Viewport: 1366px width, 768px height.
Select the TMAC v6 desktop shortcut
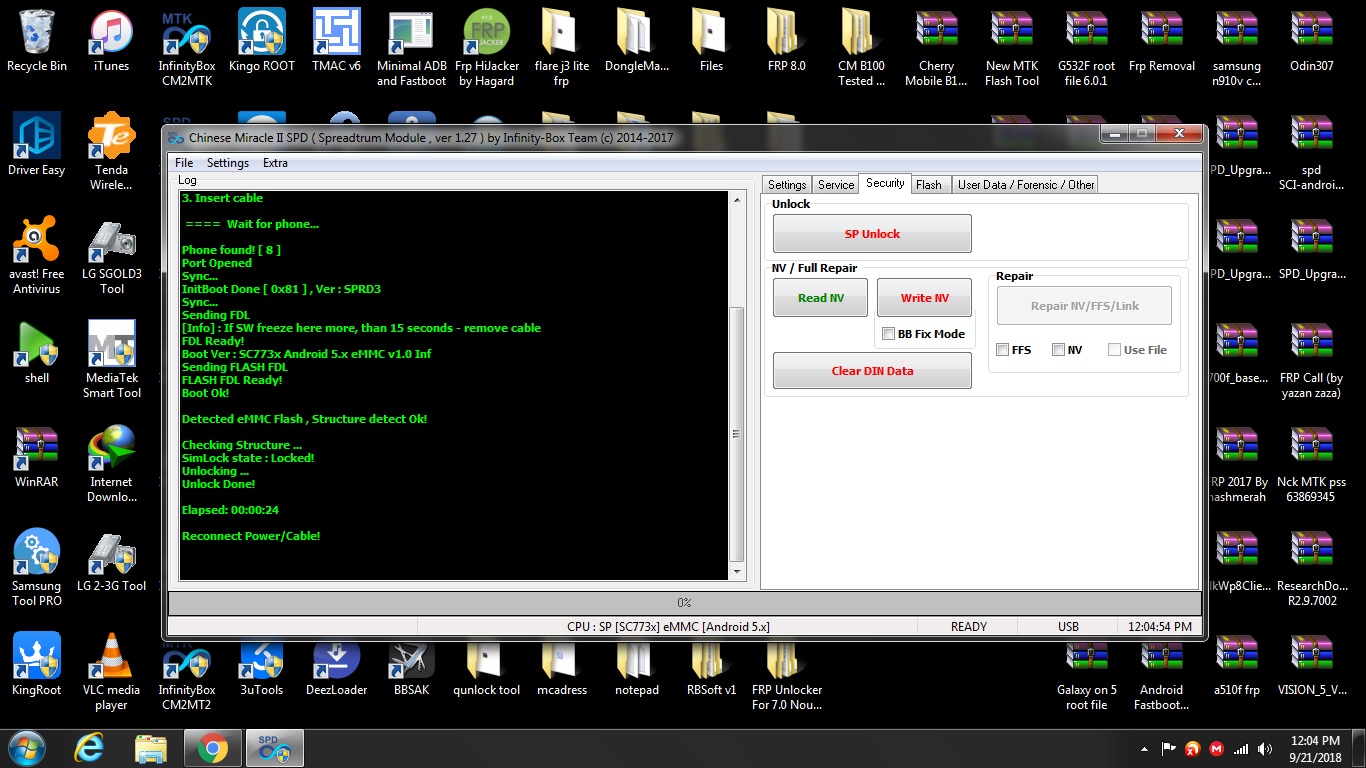[x=336, y=42]
